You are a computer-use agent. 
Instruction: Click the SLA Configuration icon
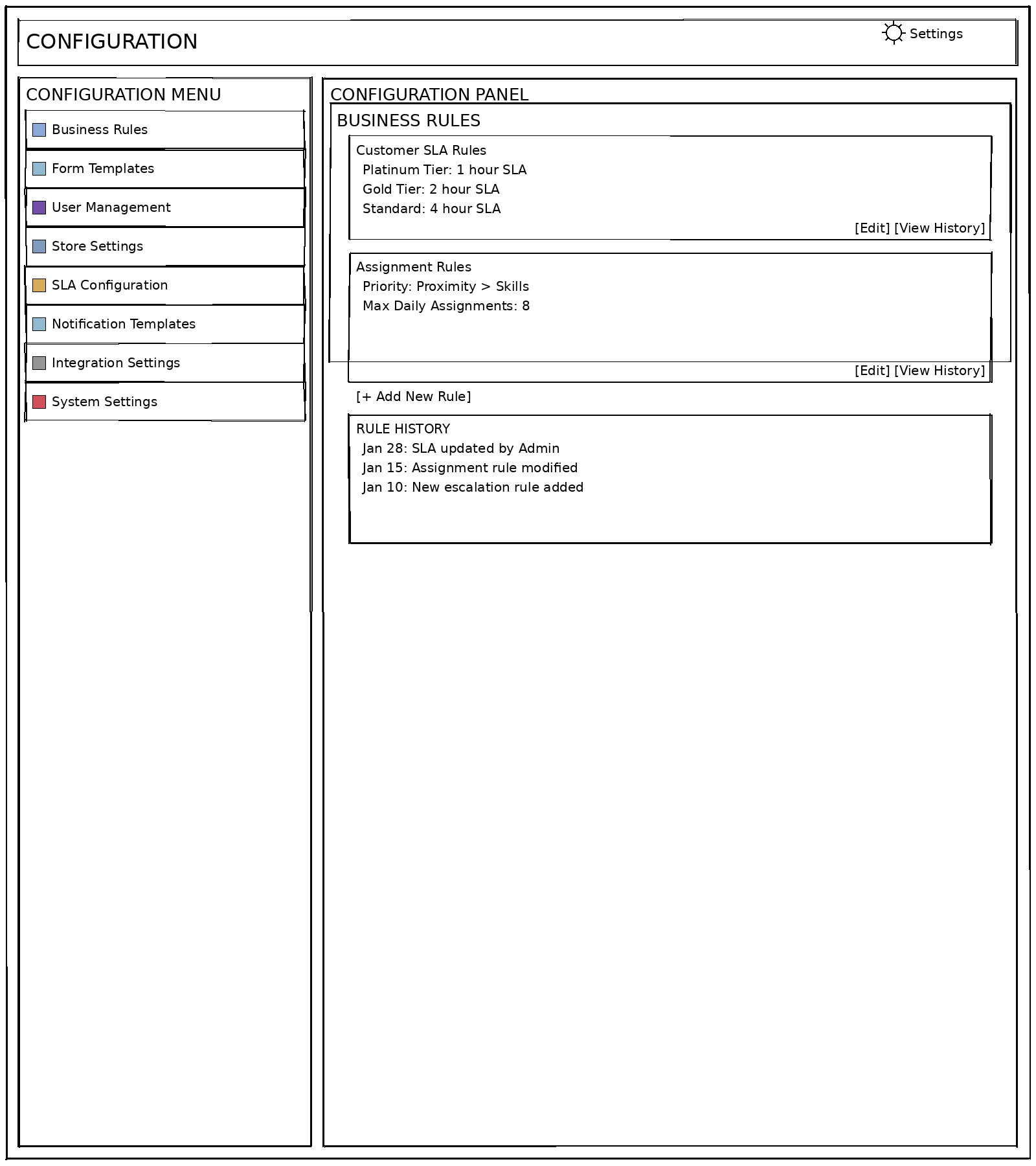[39, 285]
